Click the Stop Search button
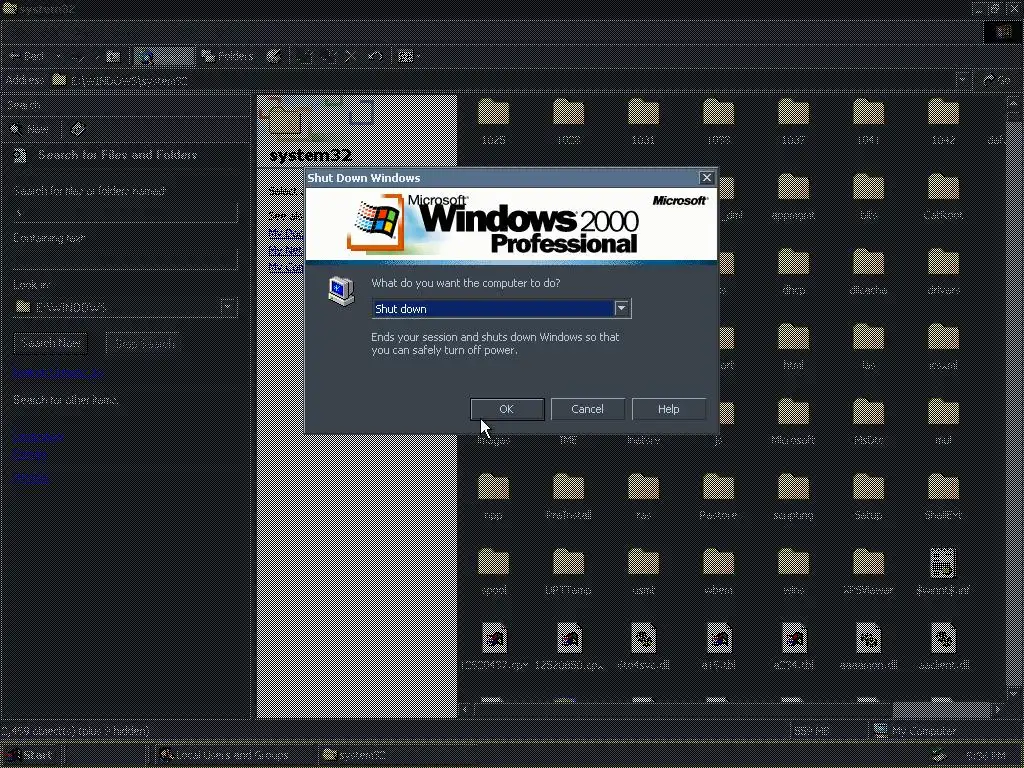1024x768 pixels. 144,343
